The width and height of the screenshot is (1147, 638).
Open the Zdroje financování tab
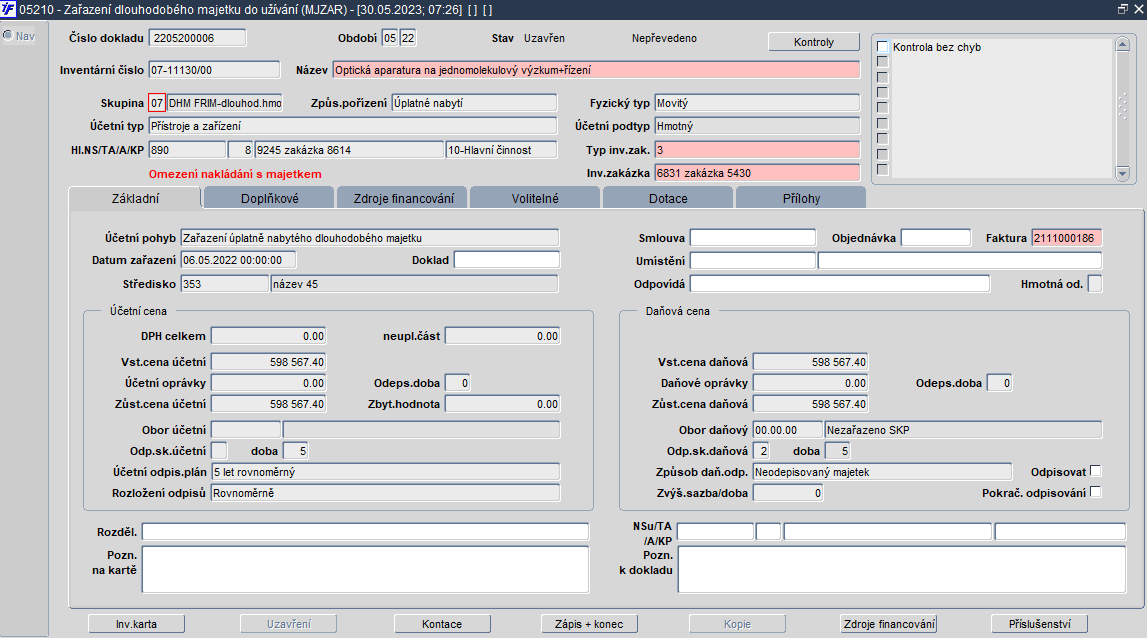pyautogui.click(x=403, y=198)
